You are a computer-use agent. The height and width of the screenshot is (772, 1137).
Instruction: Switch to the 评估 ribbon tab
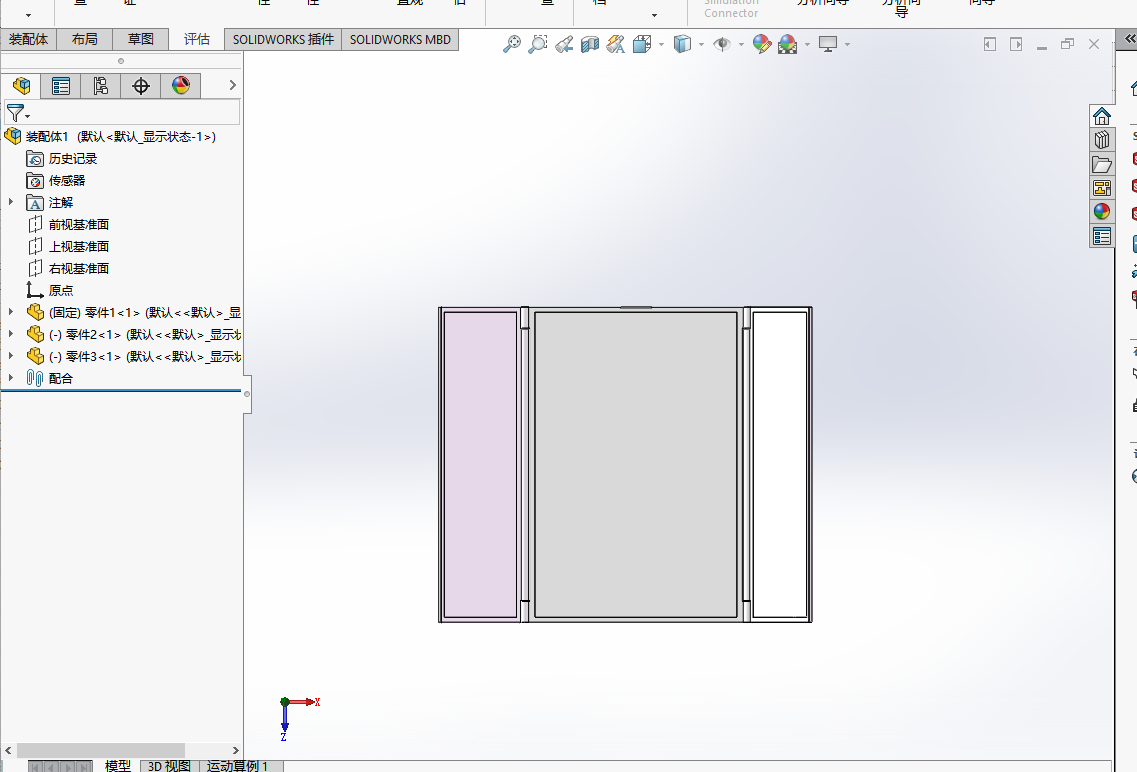tap(197, 39)
